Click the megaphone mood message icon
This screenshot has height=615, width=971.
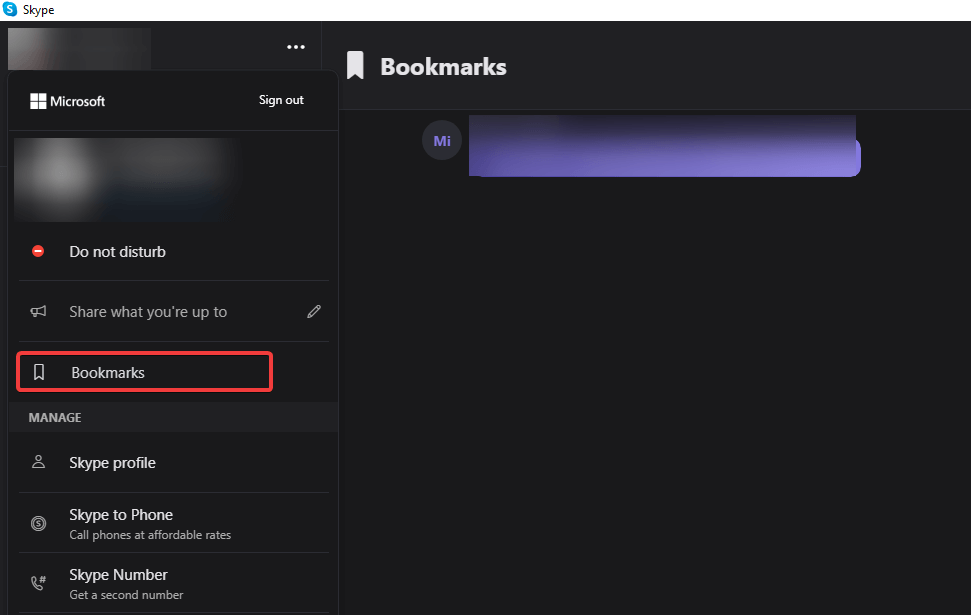(38, 311)
